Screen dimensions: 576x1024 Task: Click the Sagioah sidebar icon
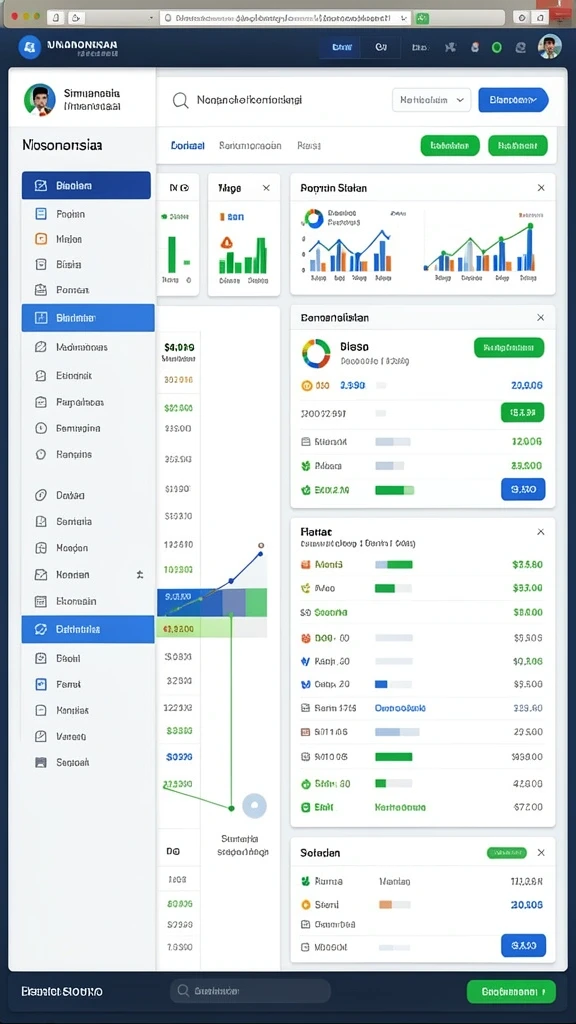click(x=40, y=762)
